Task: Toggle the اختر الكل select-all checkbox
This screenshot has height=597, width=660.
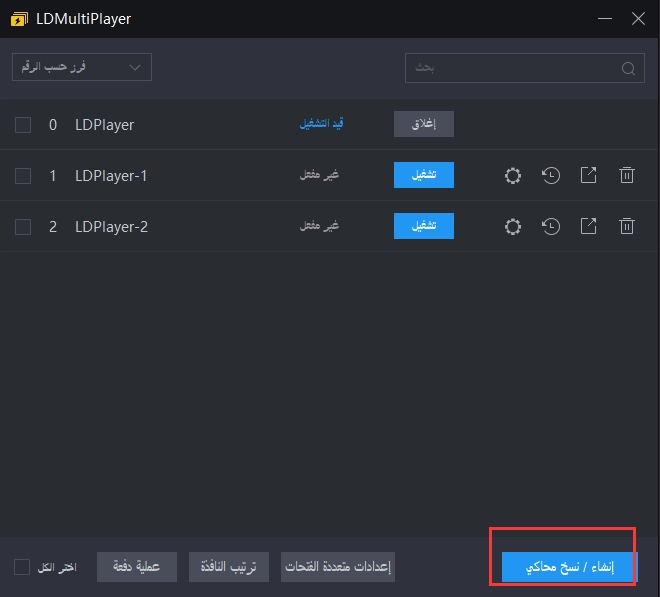Action: [x=22, y=567]
